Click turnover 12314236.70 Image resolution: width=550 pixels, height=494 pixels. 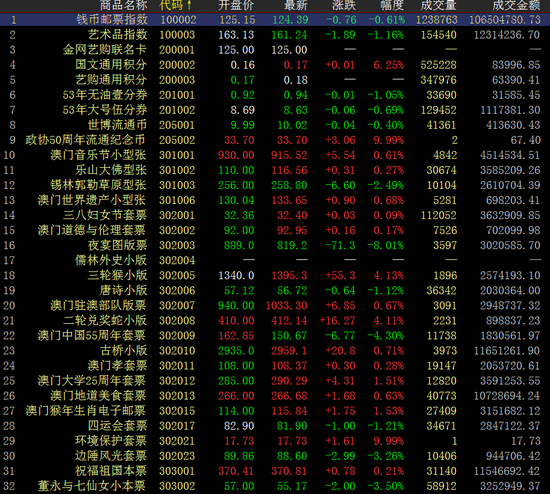click(507, 35)
